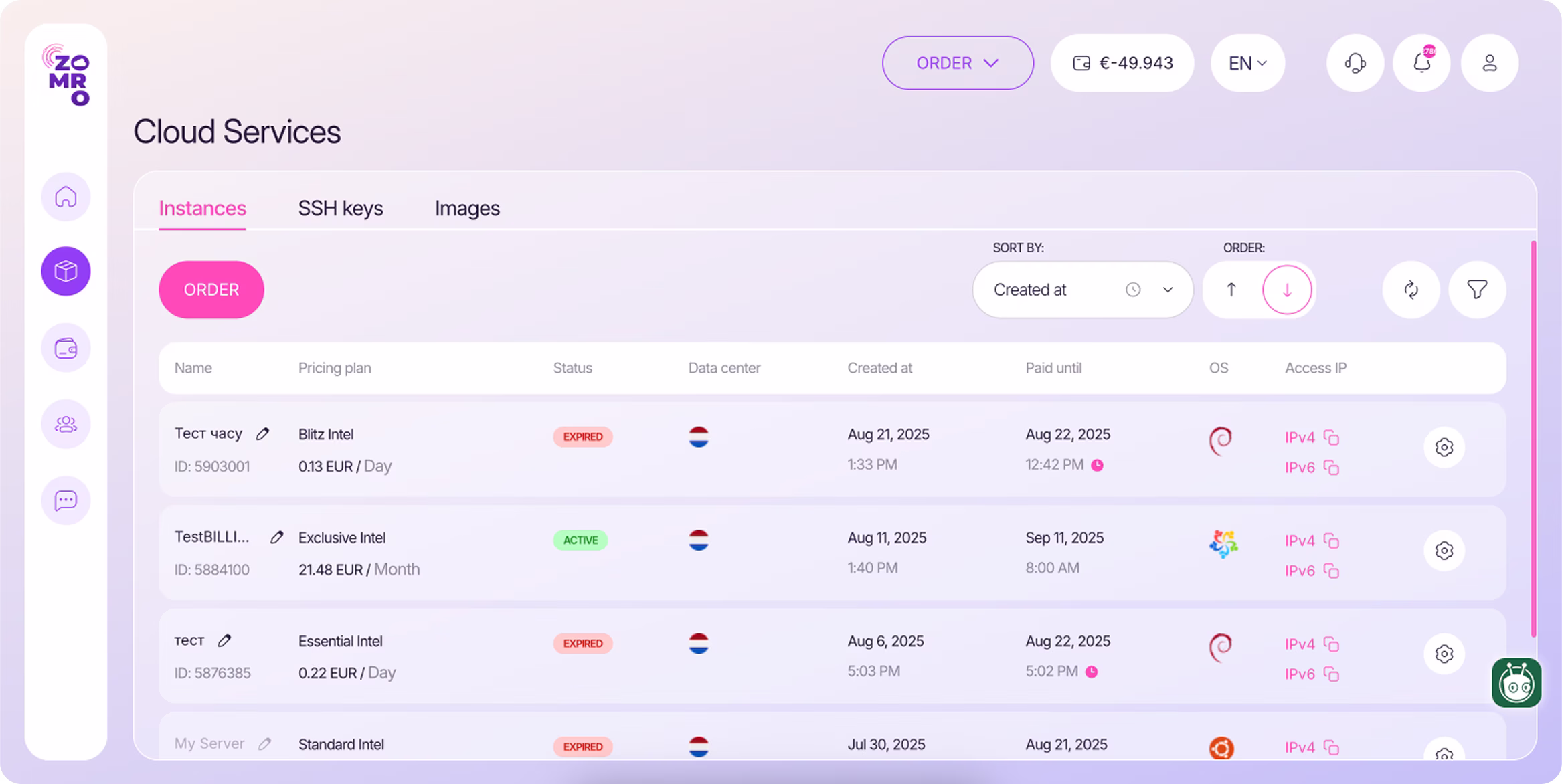Open the EN language selector

[1247, 63]
